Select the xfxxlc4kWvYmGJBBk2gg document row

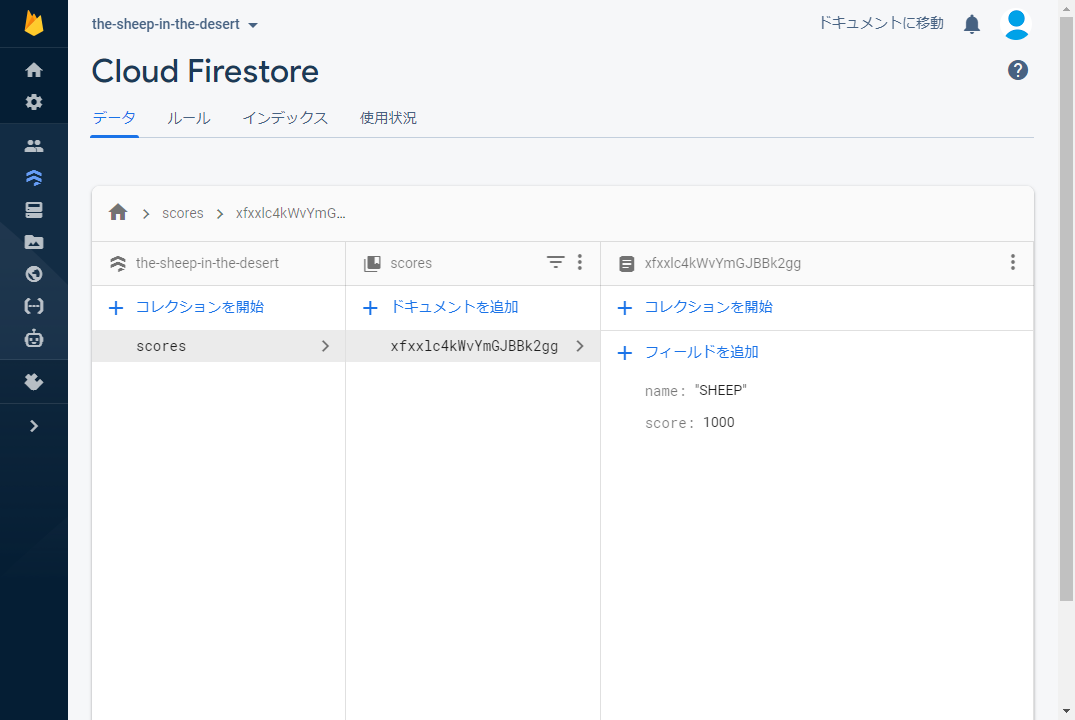pyautogui.click(x=473, y=346)
